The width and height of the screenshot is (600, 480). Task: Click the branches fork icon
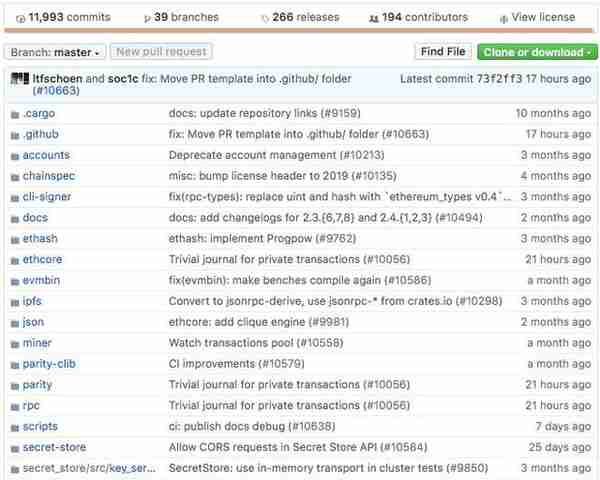147,18
